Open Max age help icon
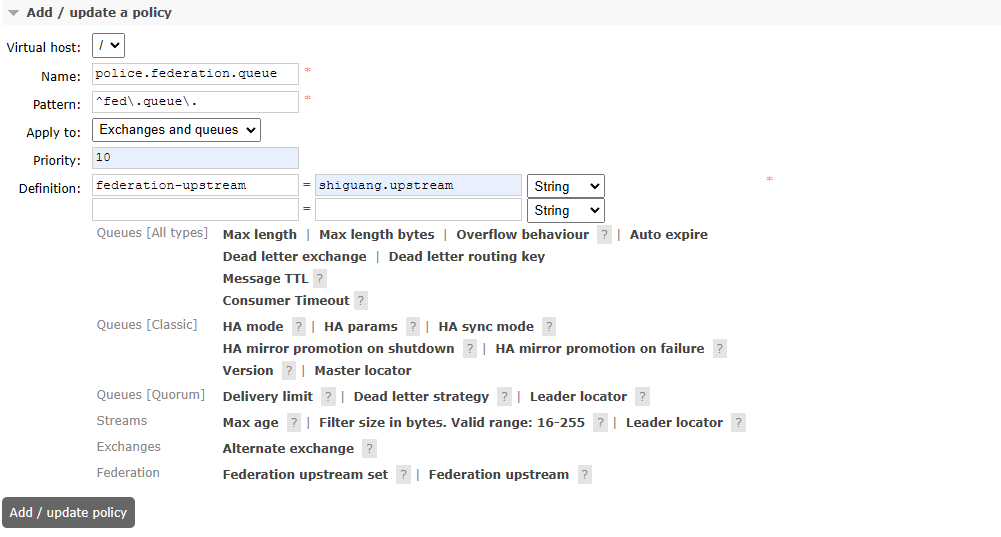Viewport: 1001px width, 537px height. [x=294, y=423]
